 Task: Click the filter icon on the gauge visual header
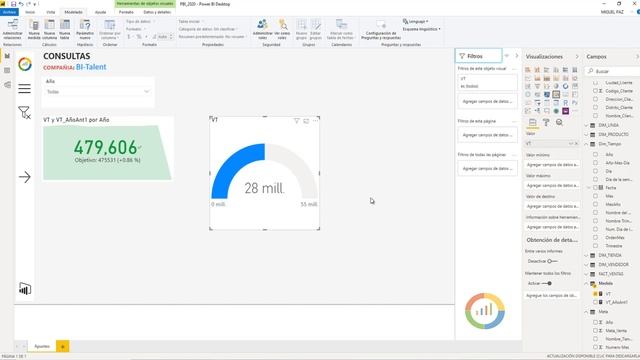coord(297,121)
